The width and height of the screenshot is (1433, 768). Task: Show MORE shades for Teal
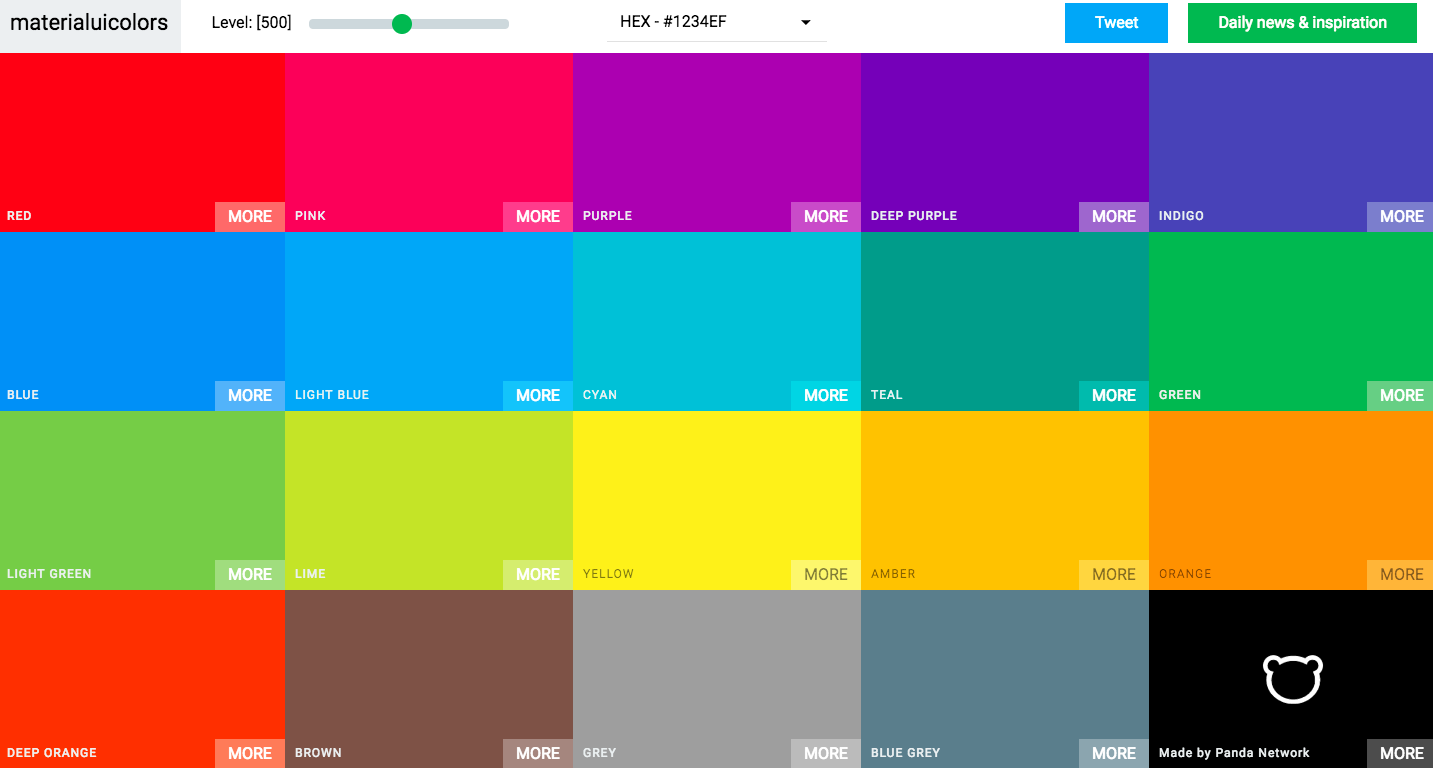(1113, 395)
